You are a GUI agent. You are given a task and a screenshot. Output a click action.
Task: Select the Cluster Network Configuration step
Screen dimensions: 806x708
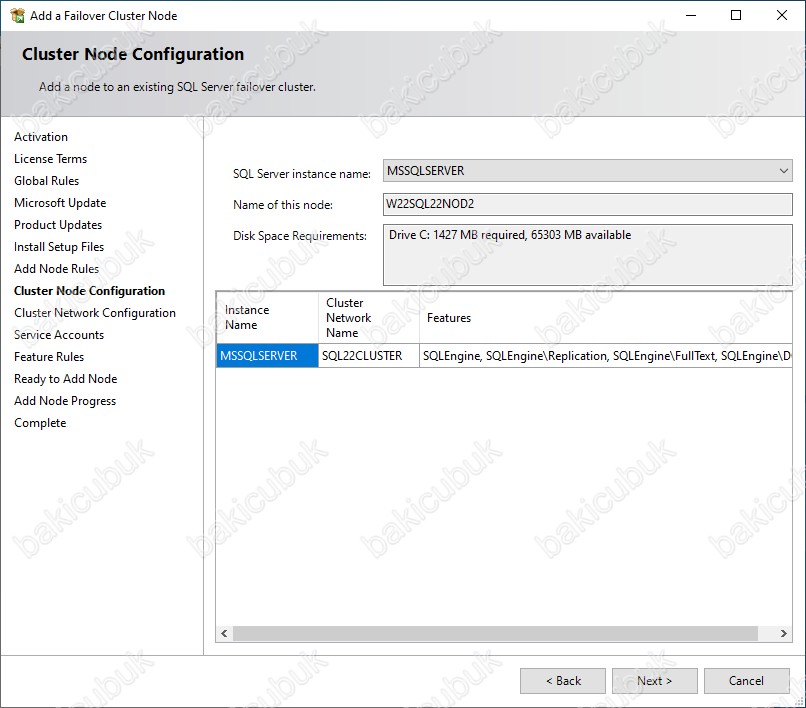tap(95, 313)
